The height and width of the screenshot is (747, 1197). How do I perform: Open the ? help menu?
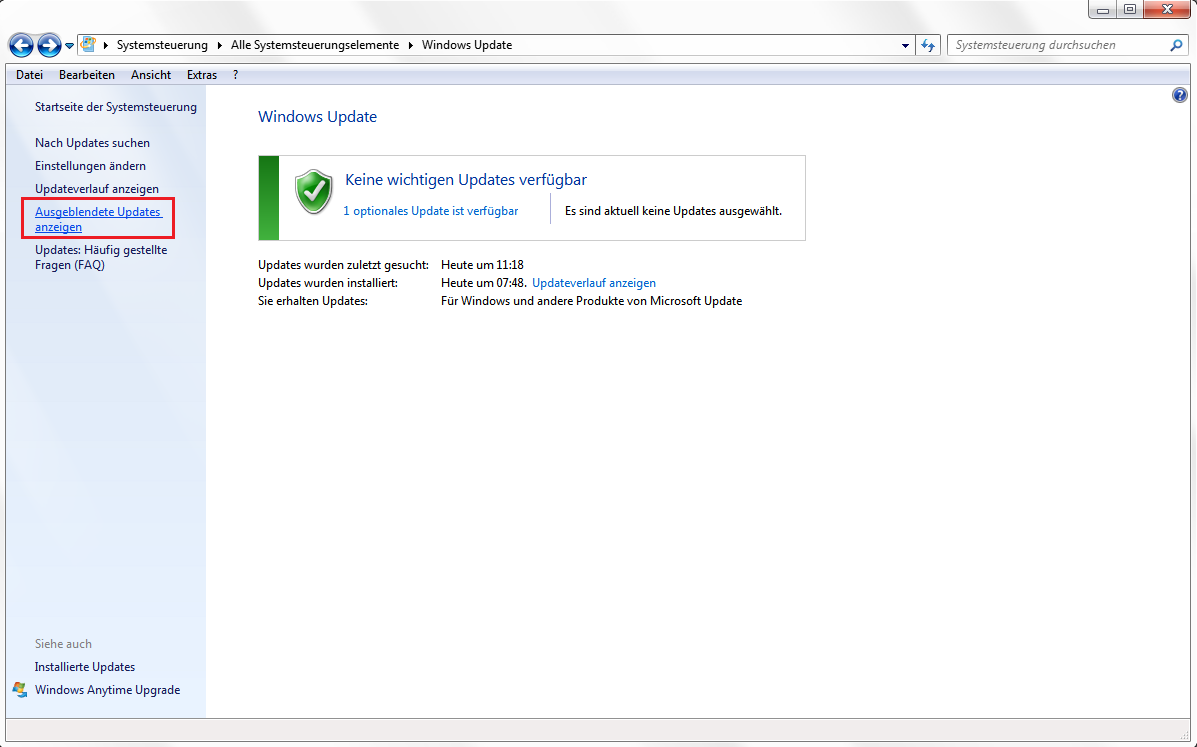[235, 75]
